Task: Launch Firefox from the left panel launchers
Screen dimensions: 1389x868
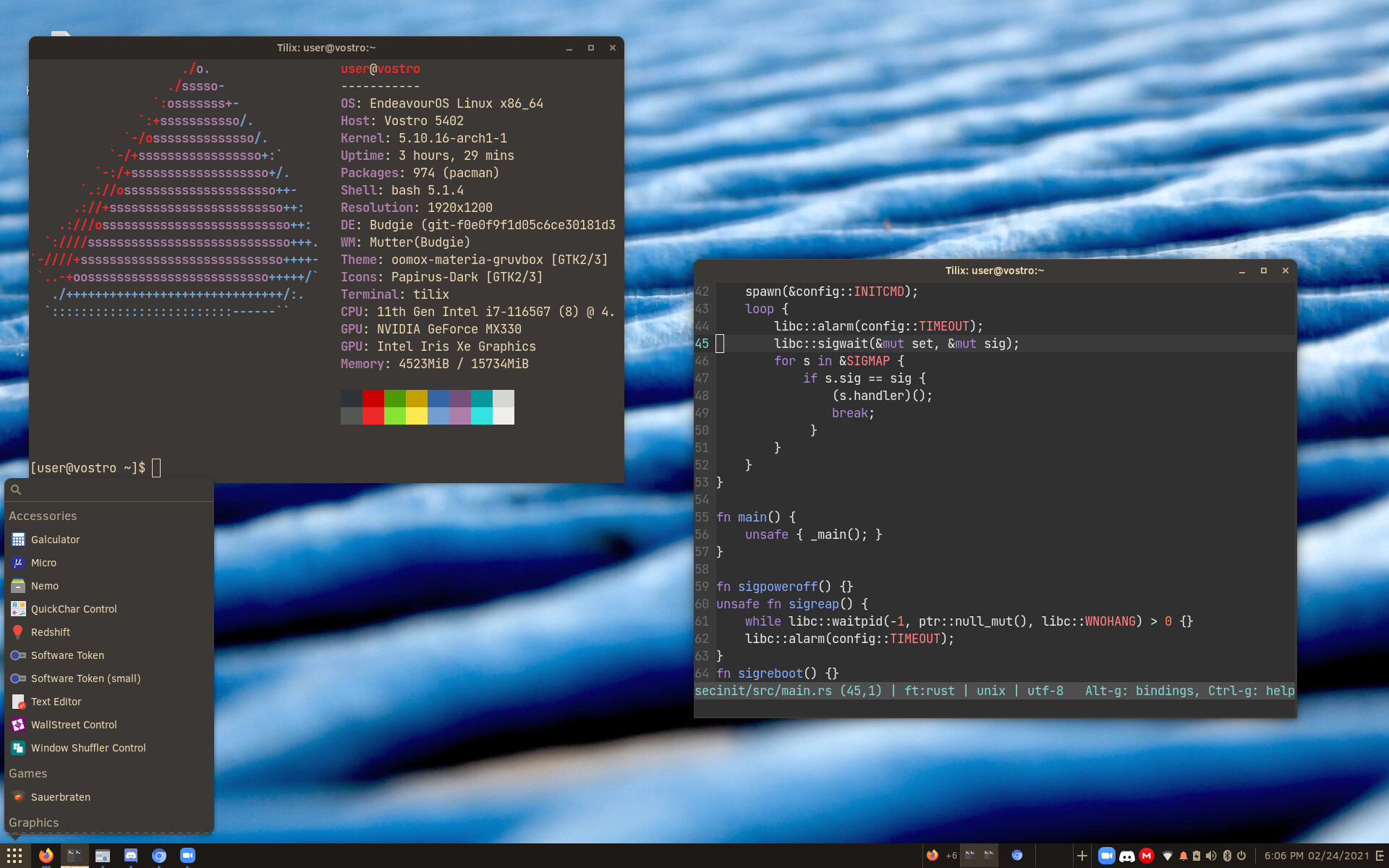Action: [x=46, y=856]
